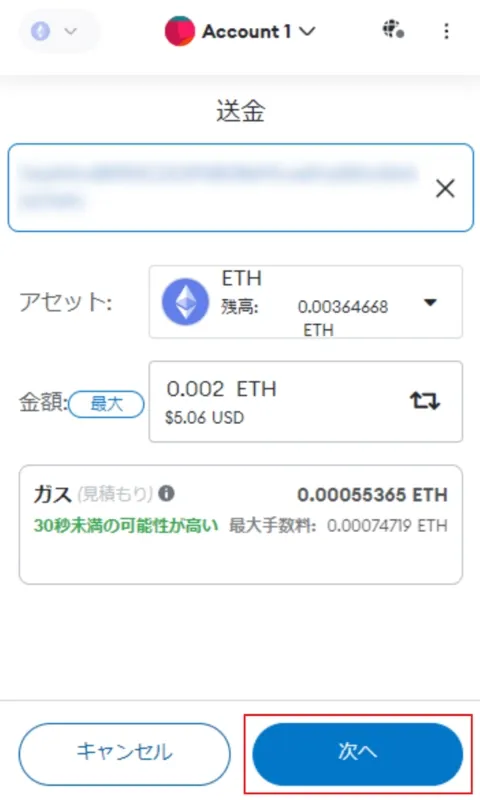Click the 次へ next button
This screenshot has height=800, width=480.
click(358, 754)
